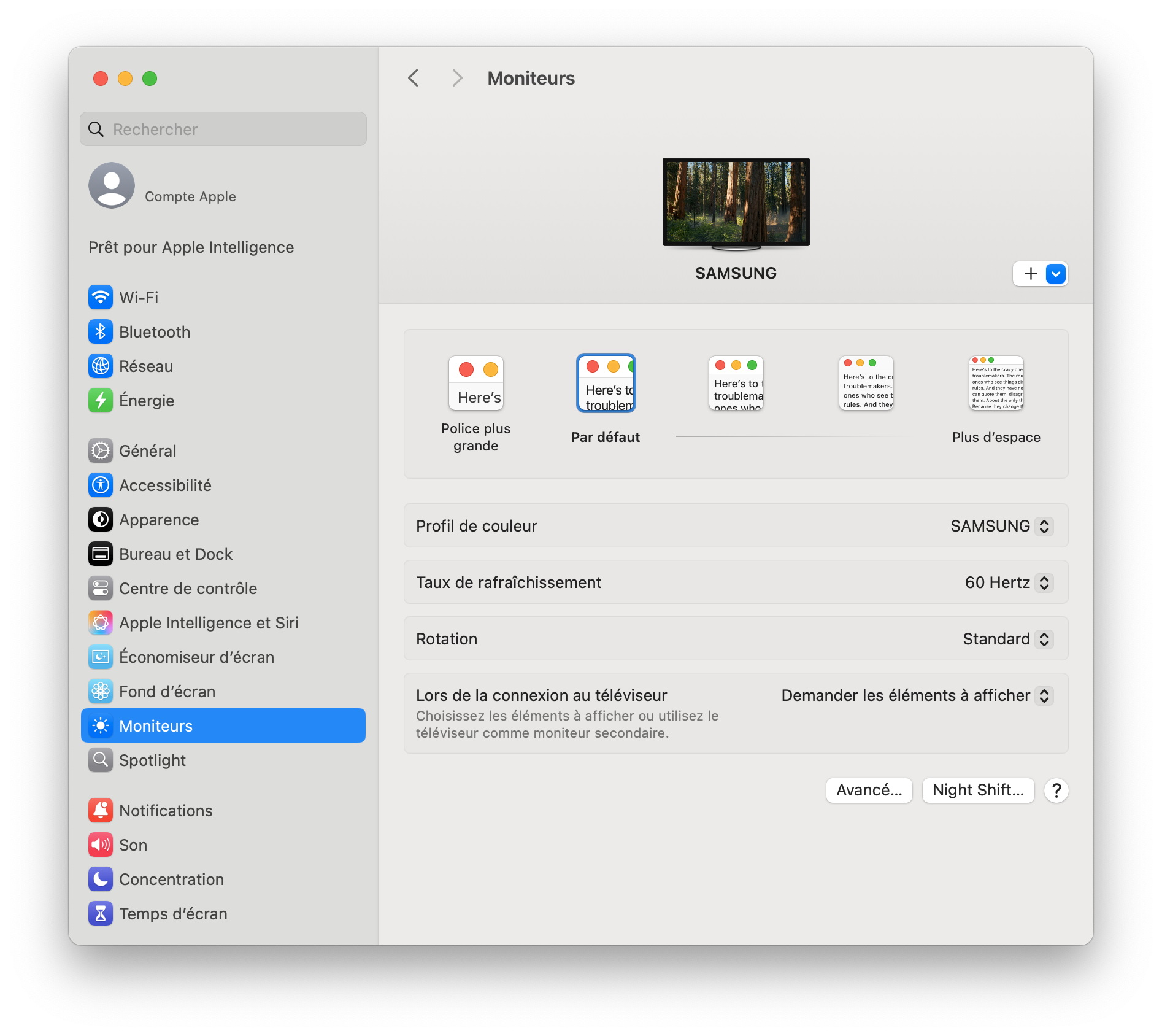Viewport: 1162px width, 1036px height.
Task: Click Apple Intelligence et Siri icon
Action: pyautogui.click(x=101, y=623)
